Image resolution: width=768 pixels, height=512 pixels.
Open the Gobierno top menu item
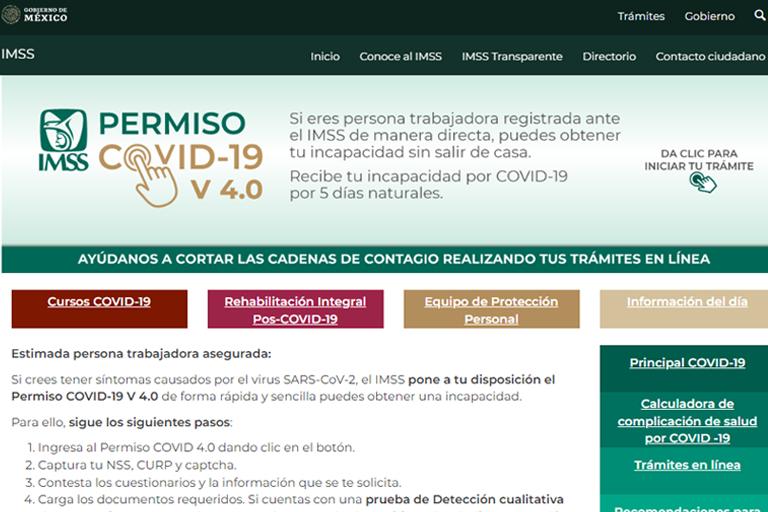709,16
